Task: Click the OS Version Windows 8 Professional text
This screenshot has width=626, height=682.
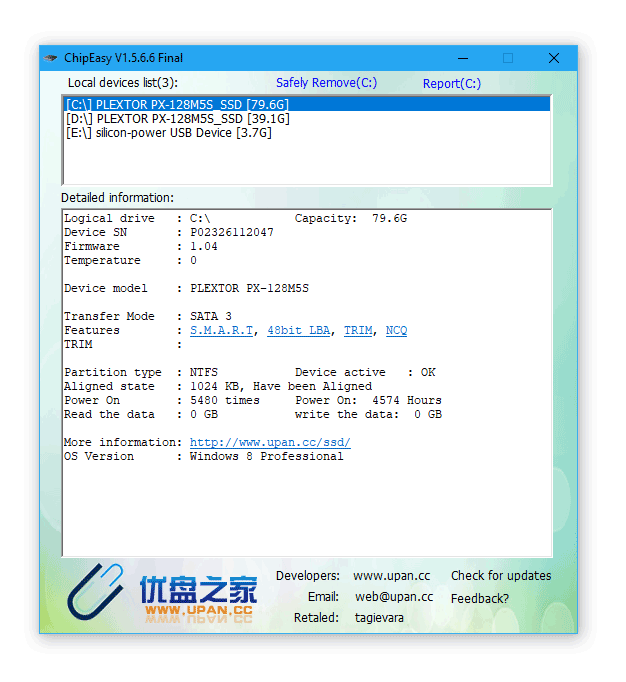Action: tap(266, 456)
